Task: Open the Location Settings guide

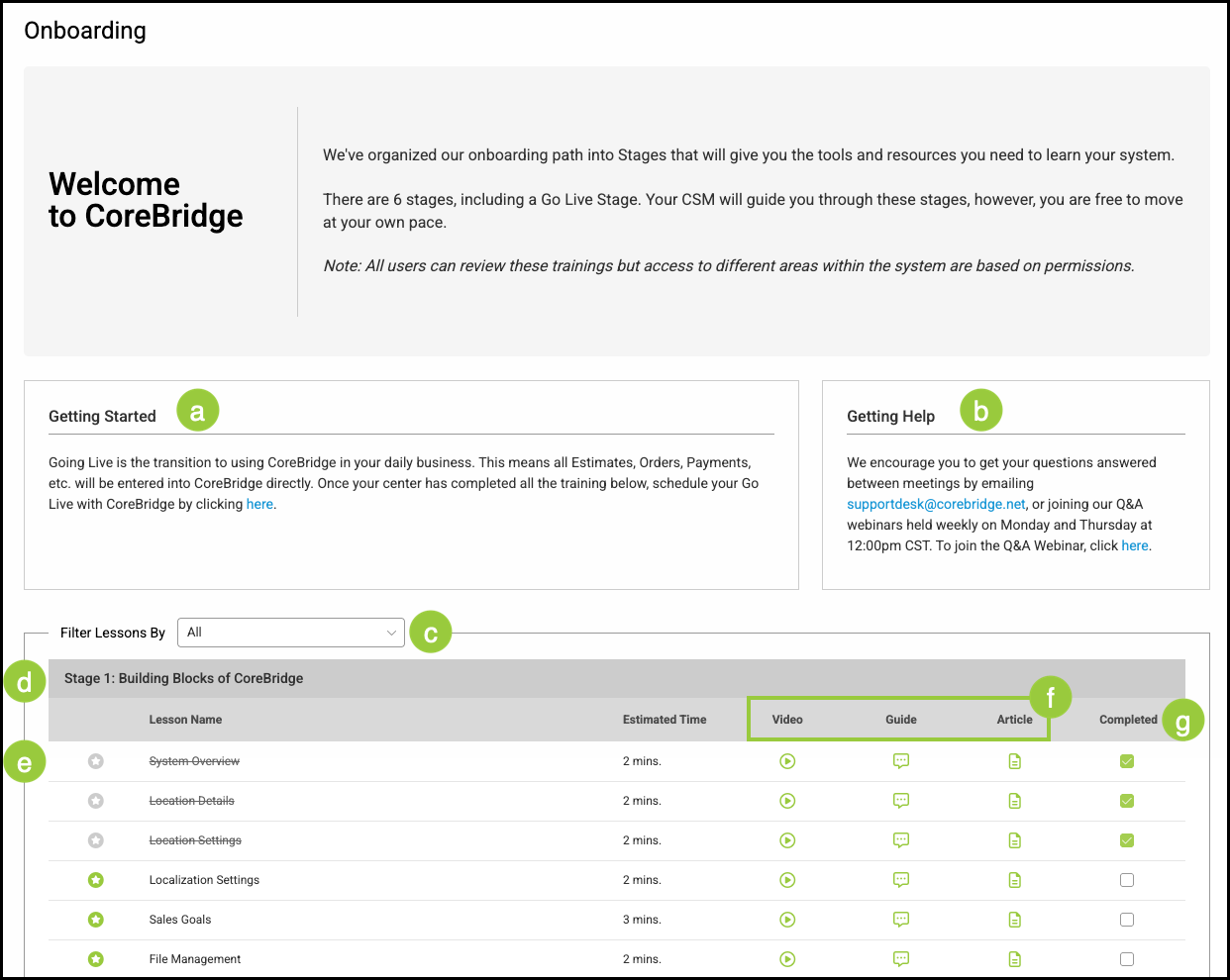Action: tap(901, 840)
